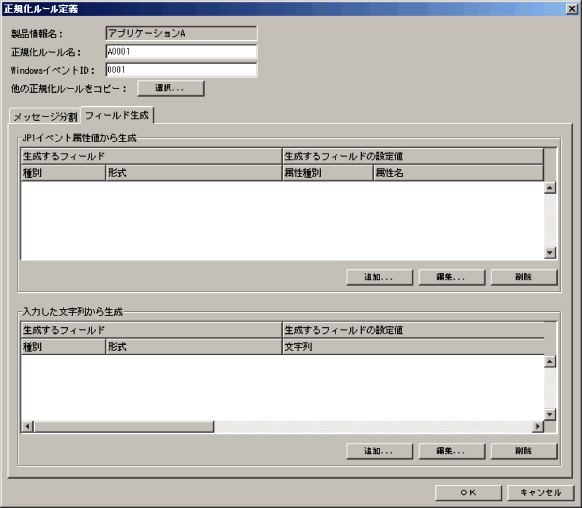Click up arrow of upper table scrollbar
Image resolution: width=582 pixels, height=508 pixels.
click(550, 188)
